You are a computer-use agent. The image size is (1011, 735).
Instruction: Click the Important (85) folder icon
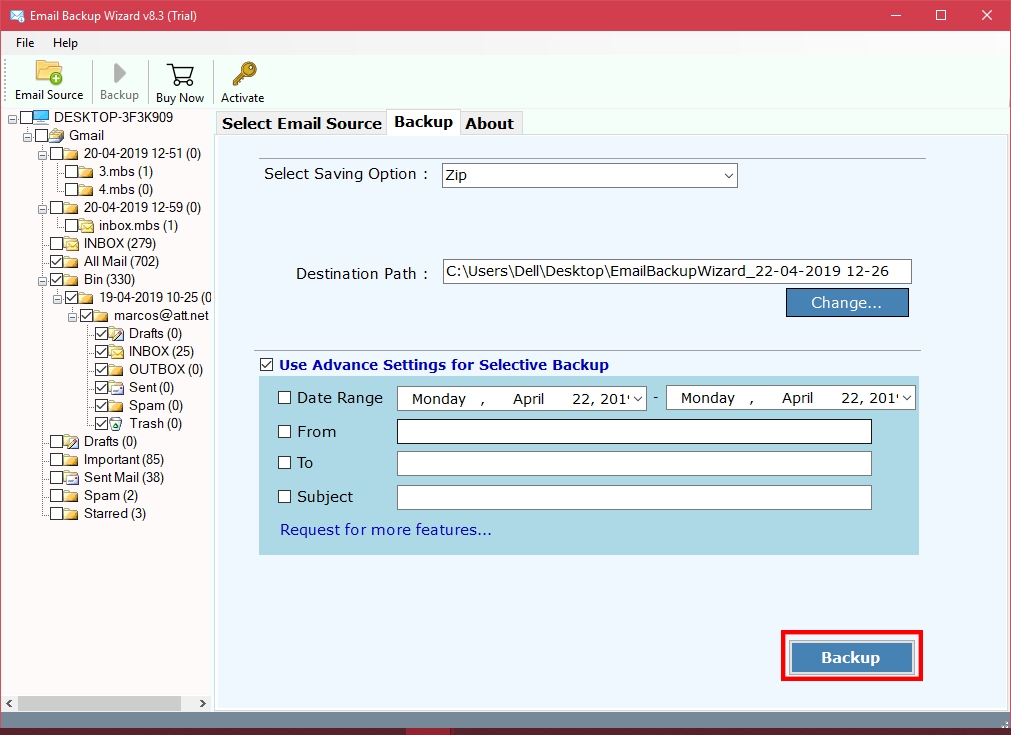[x=72, y=460]
